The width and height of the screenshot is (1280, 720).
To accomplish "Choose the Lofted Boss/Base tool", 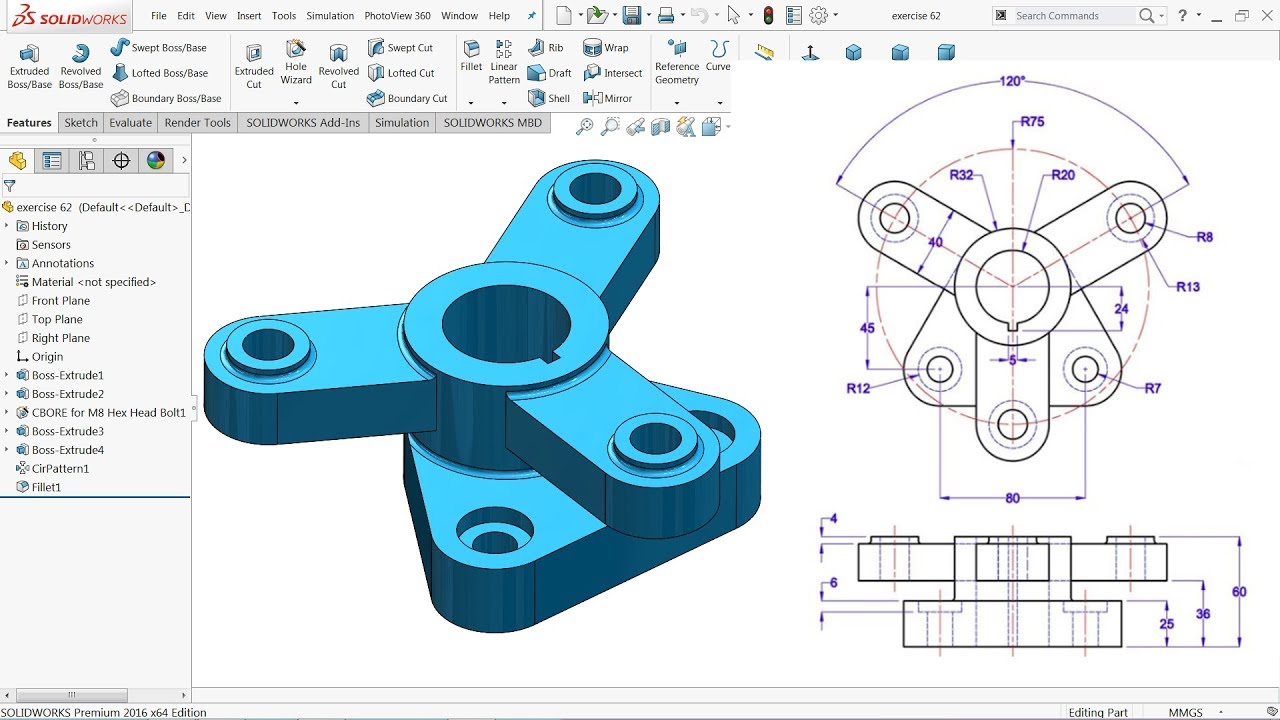I will 159,73.
